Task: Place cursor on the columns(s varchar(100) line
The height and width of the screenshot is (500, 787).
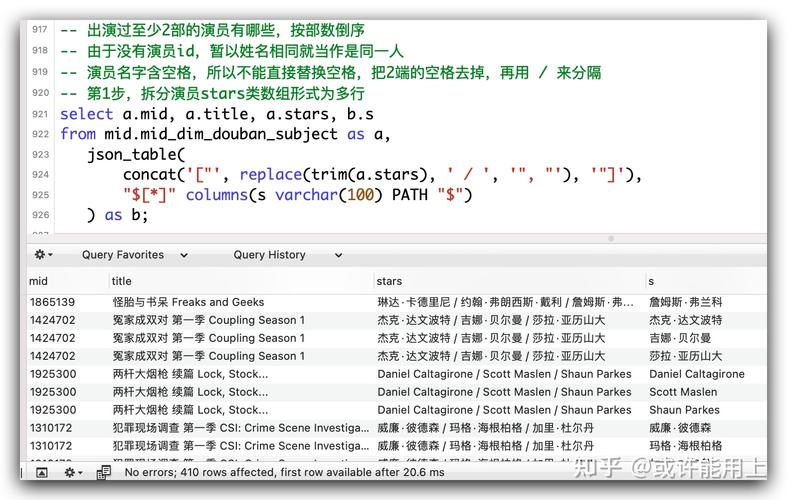Action: pyautogui.click(x=298, y=195)
